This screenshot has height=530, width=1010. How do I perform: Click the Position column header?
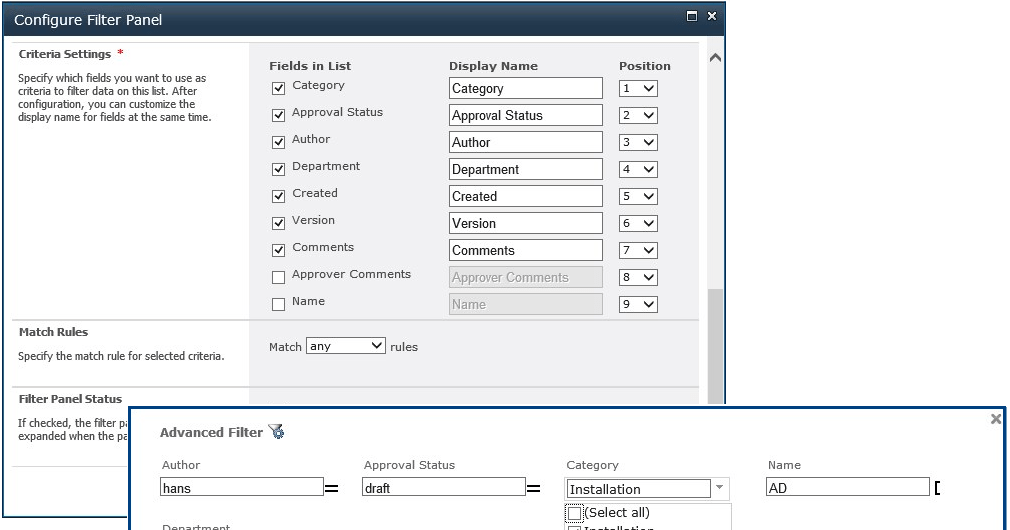[645, 66]
